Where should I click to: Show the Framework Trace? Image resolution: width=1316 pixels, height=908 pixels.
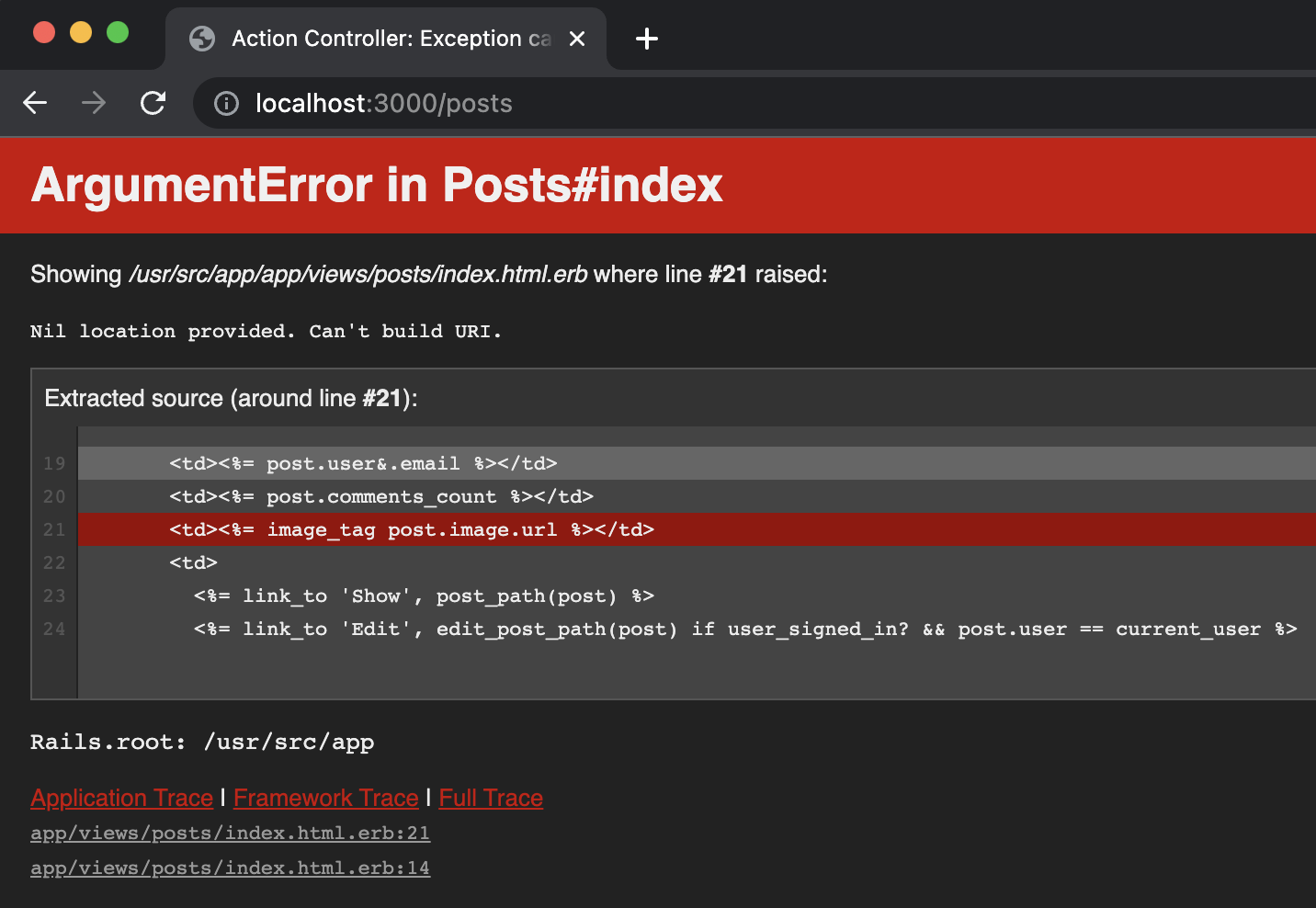325,798
